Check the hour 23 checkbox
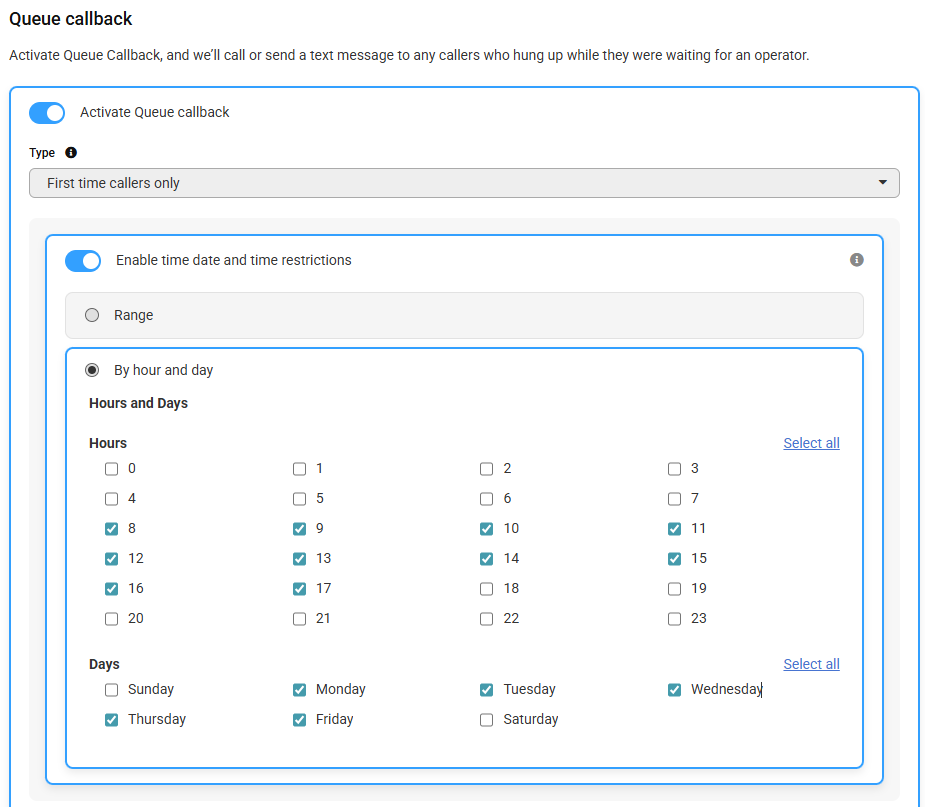The image size is (925, 807). [674, 619]
